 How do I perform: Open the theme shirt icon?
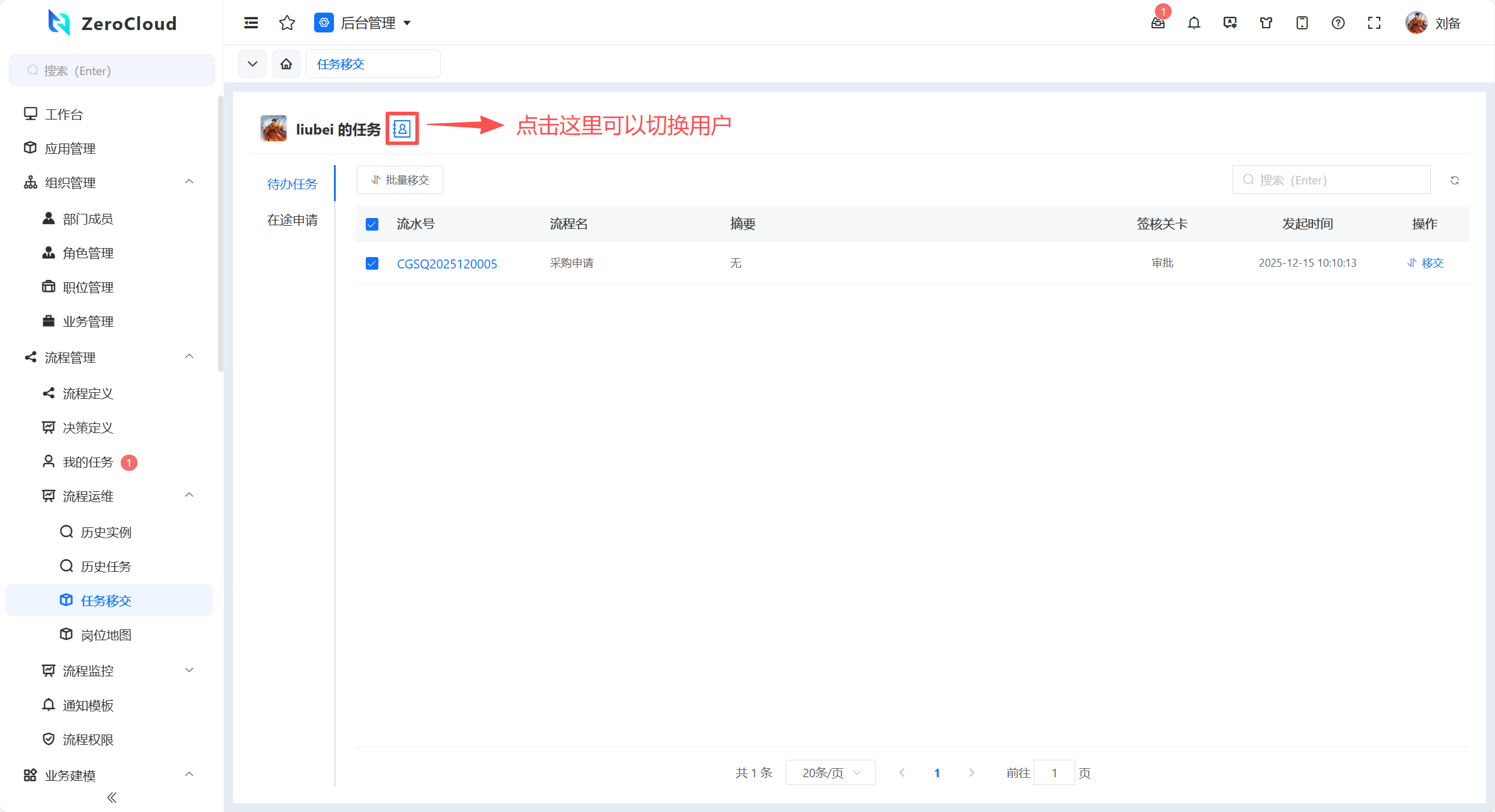pyautogui.click(x=1266, y=23)
